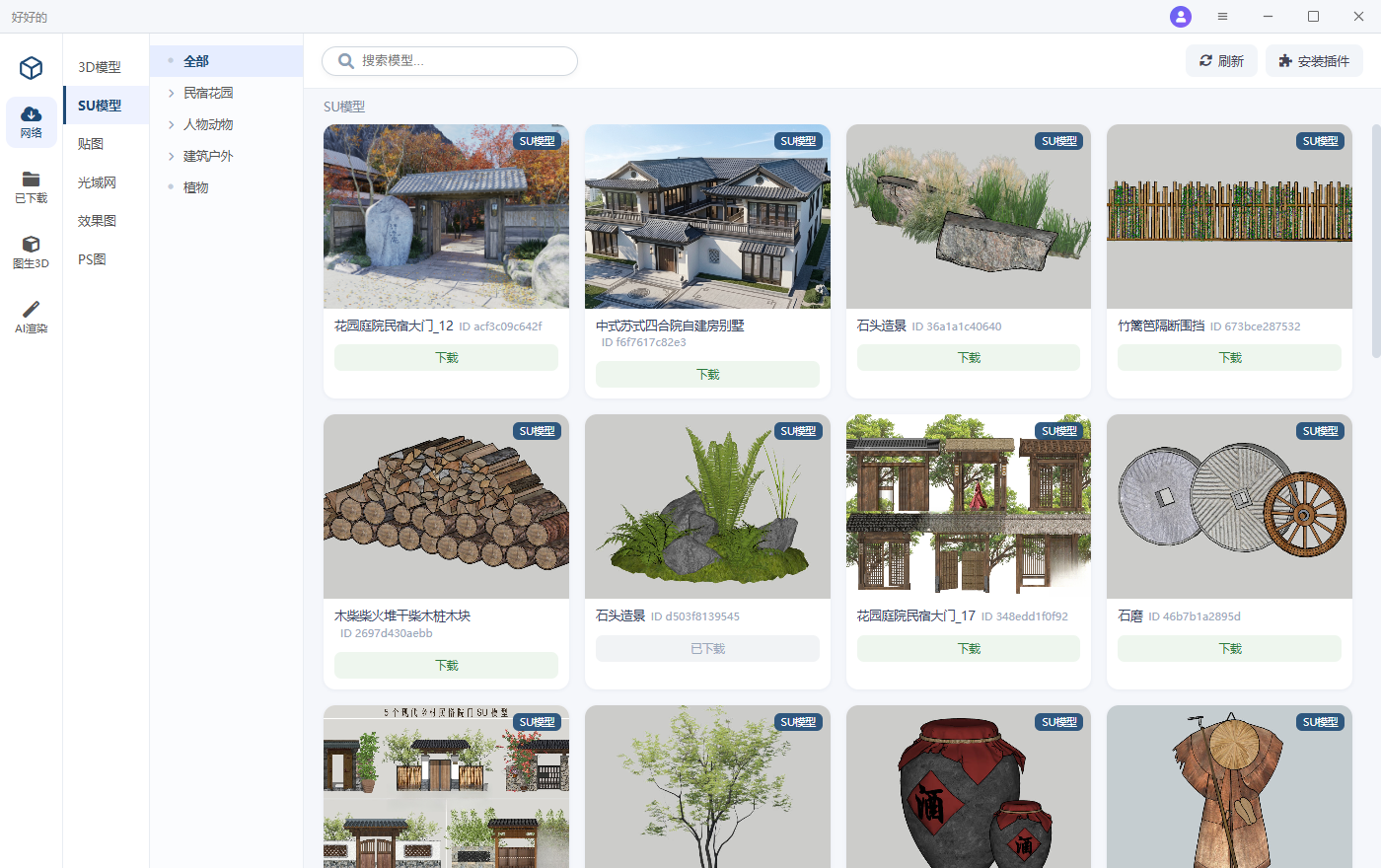
Task: Switch to the SU模型 tab
Action: (x=107, y=106)
